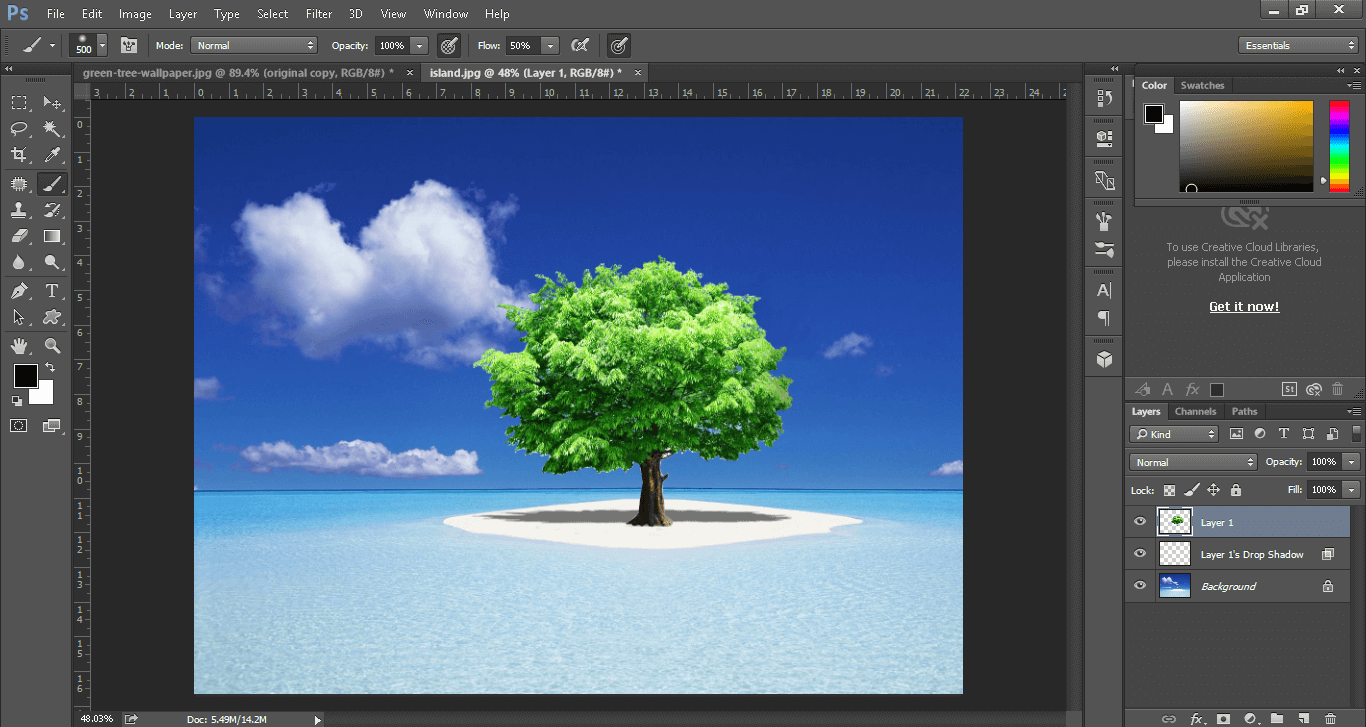Open the brush Mode dropdown
Image resolution: width=1366 pixels, height=727 pixels.
coord(254,45)
